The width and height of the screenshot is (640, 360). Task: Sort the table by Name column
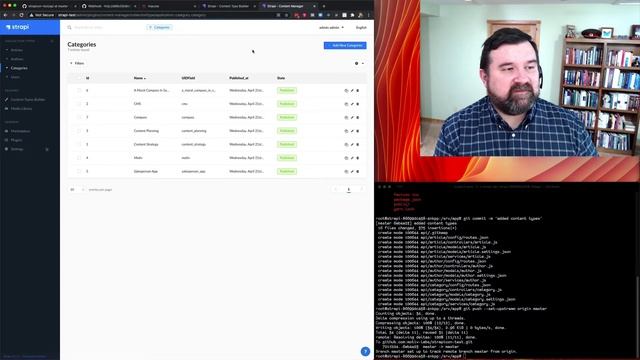139,78
